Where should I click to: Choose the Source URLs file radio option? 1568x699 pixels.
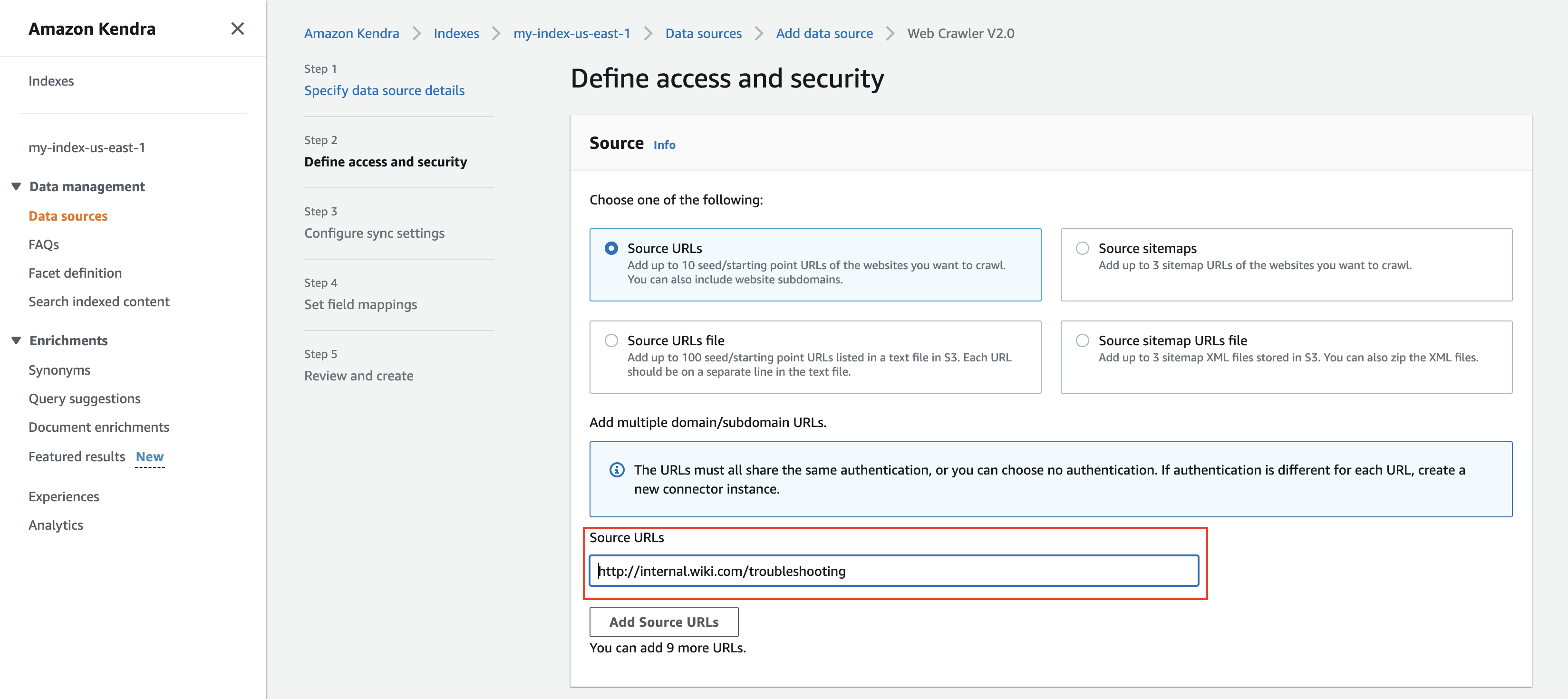point(611,340)
